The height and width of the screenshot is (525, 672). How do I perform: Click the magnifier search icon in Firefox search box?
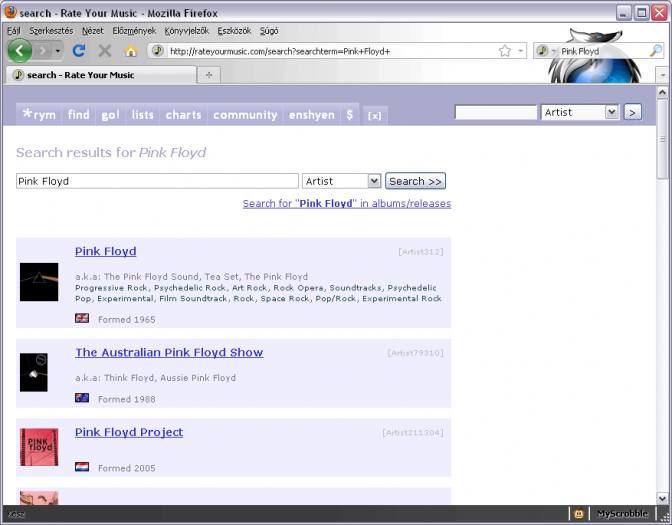656,51
